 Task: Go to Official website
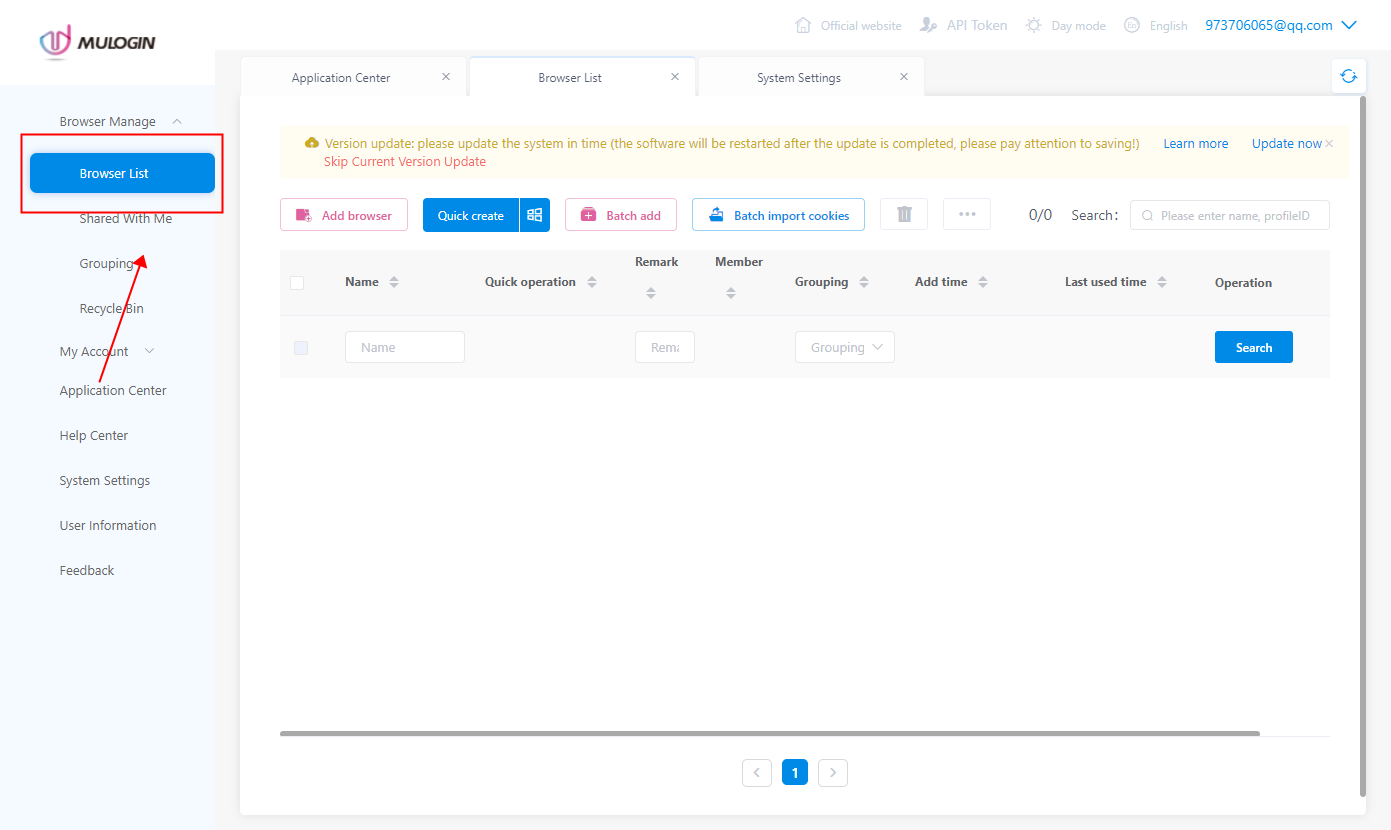point(848,25)
